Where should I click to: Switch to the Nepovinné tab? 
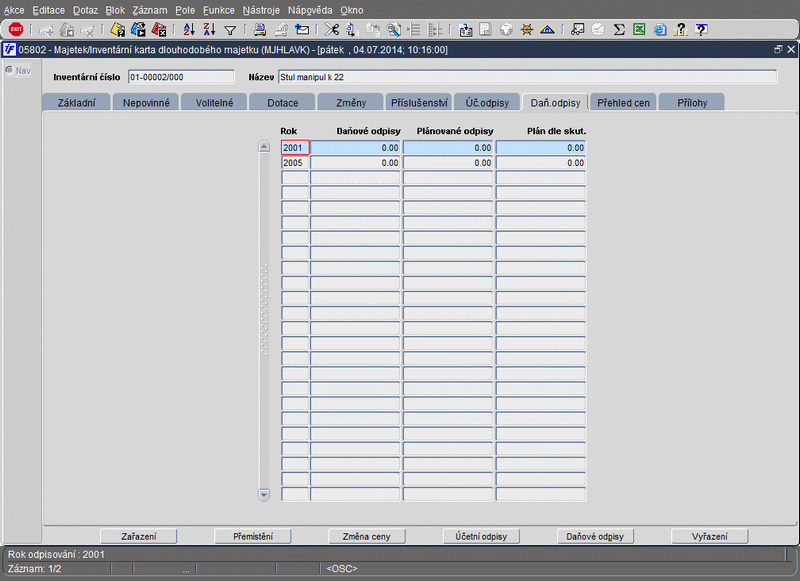click(146, 103)
